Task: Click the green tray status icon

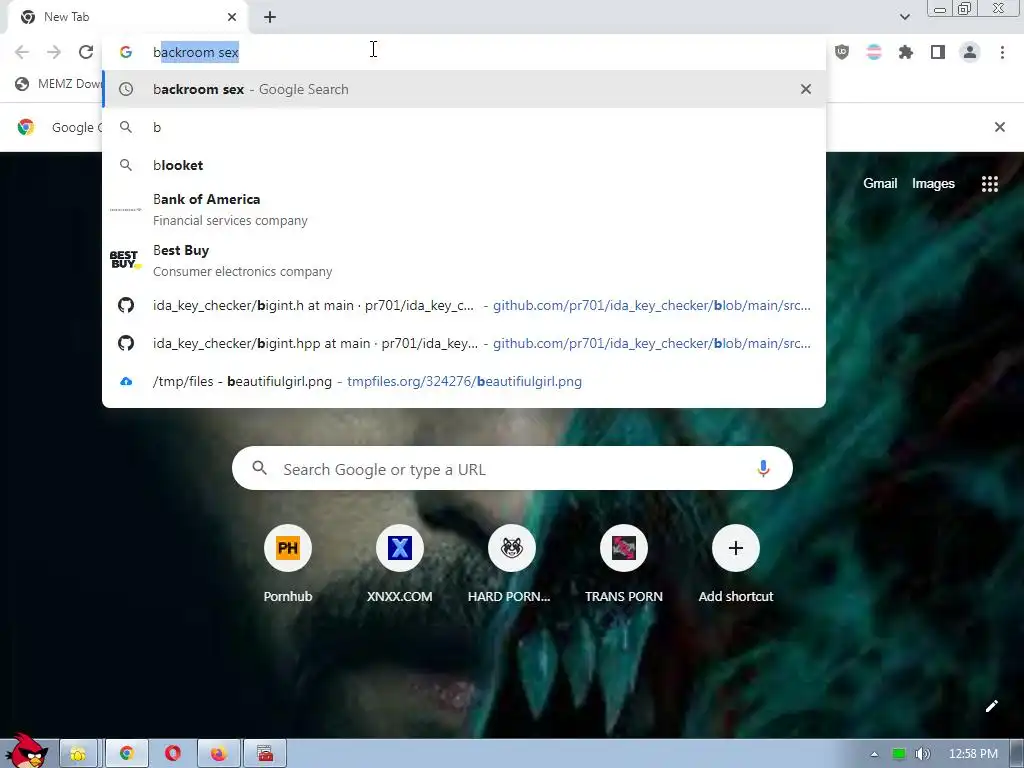Action: coord(899,754)
